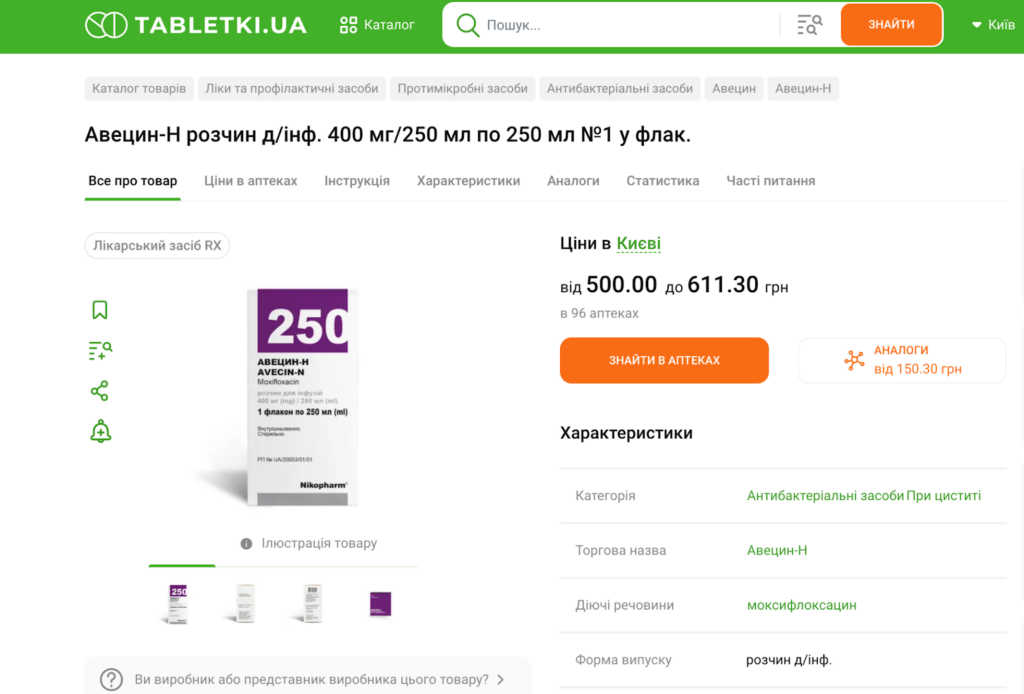
Task: Expand the manufacturer representative question chevron
Action: click(x=500, y=680)
